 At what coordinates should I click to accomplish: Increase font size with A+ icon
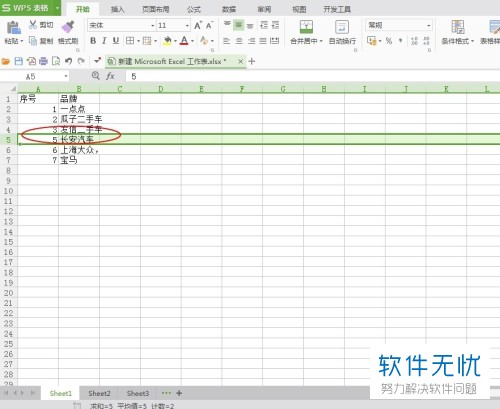point(198,25)
